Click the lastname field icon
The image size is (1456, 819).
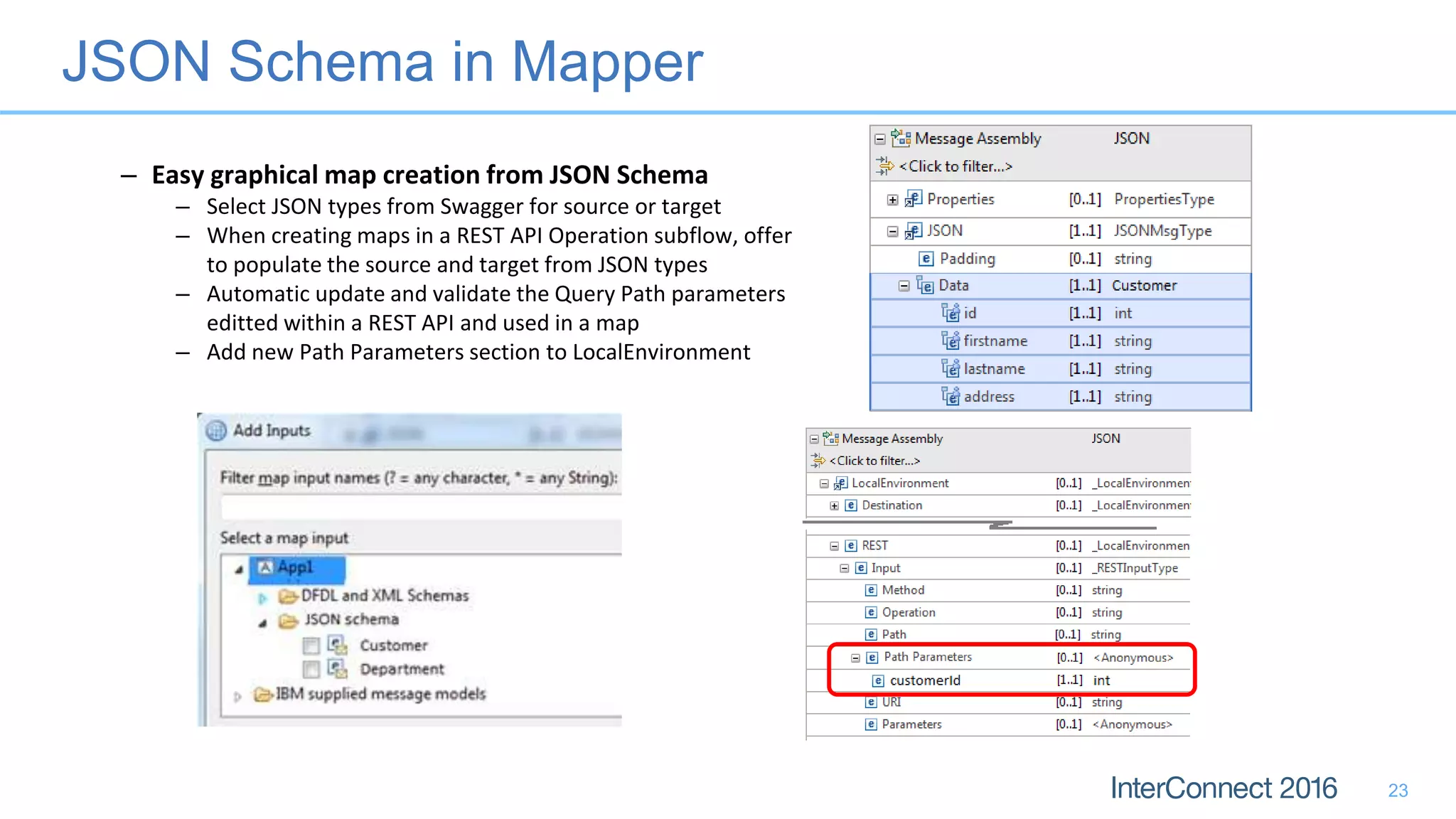tap(951, 368)
